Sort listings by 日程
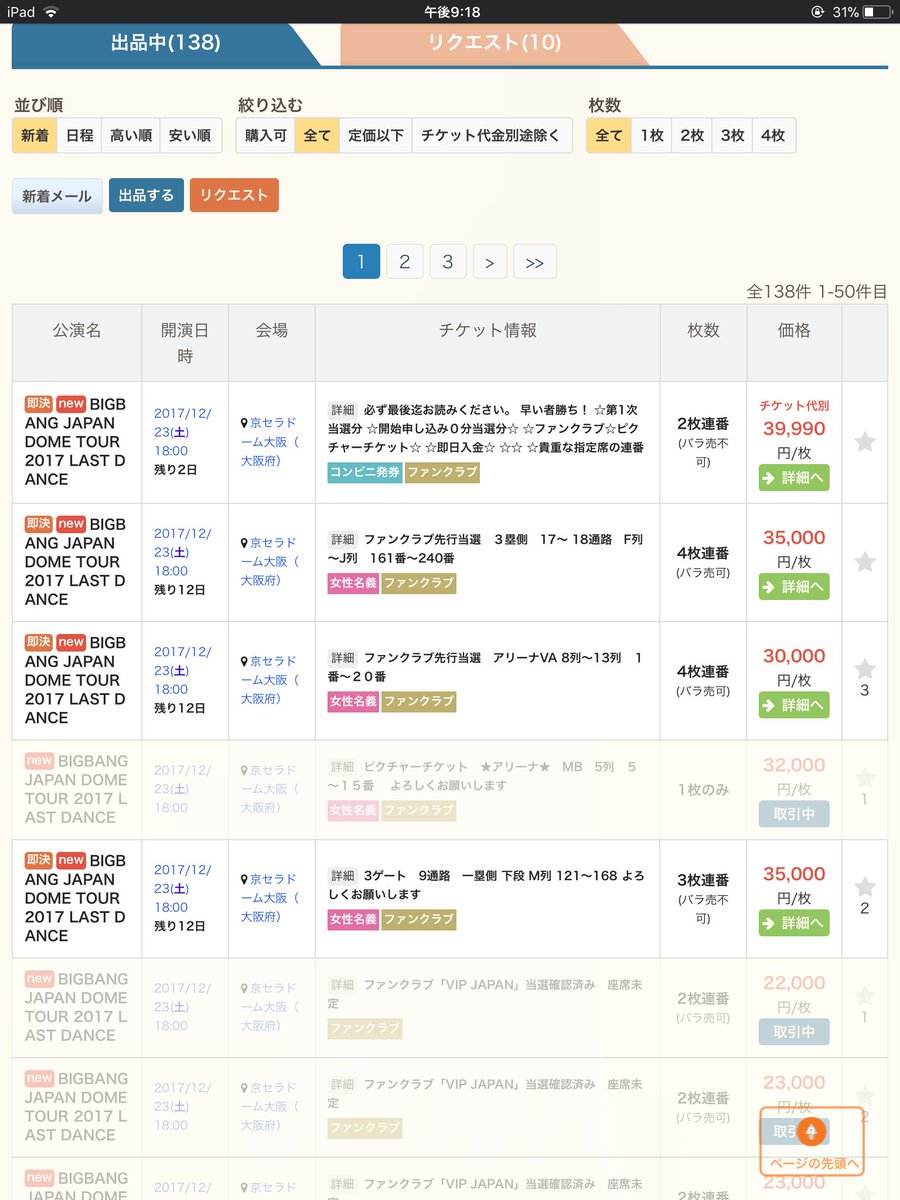Image resolution: width=900 pixels, height=1200 pixels. point(79,135)
